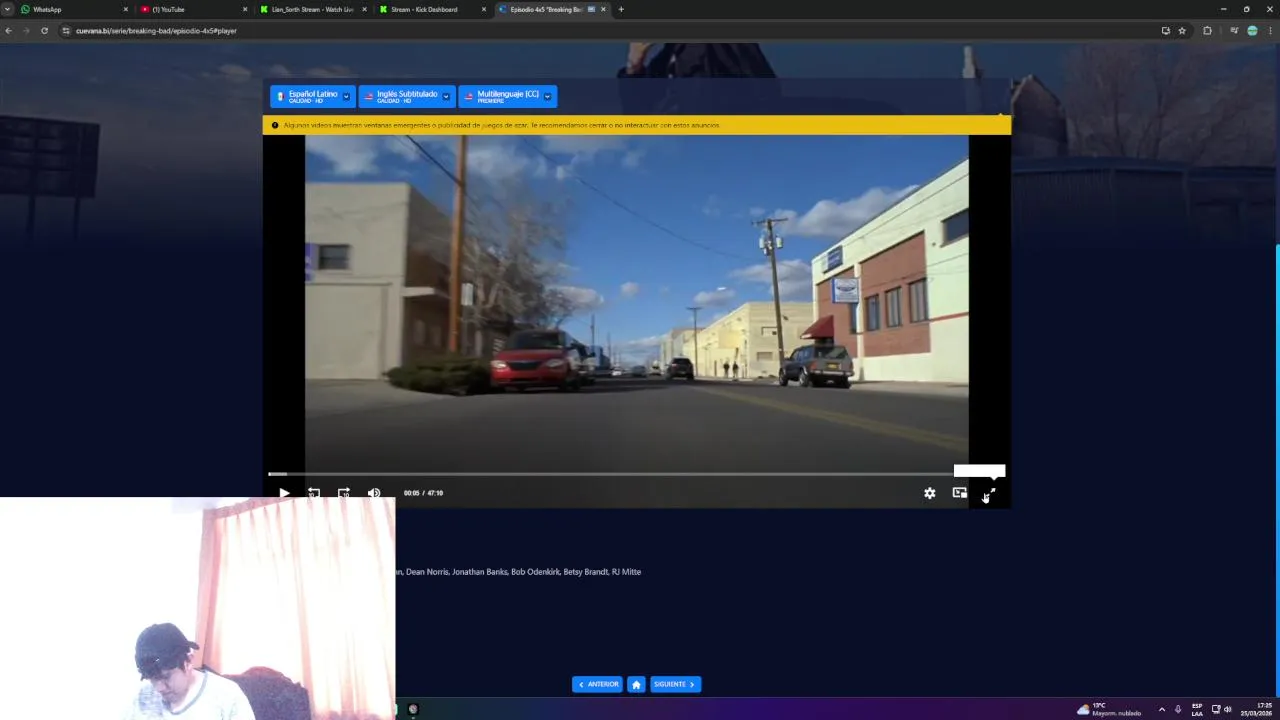1280x720 pixels.
Task: Reload the current page
Action: (x=44, y=31)
